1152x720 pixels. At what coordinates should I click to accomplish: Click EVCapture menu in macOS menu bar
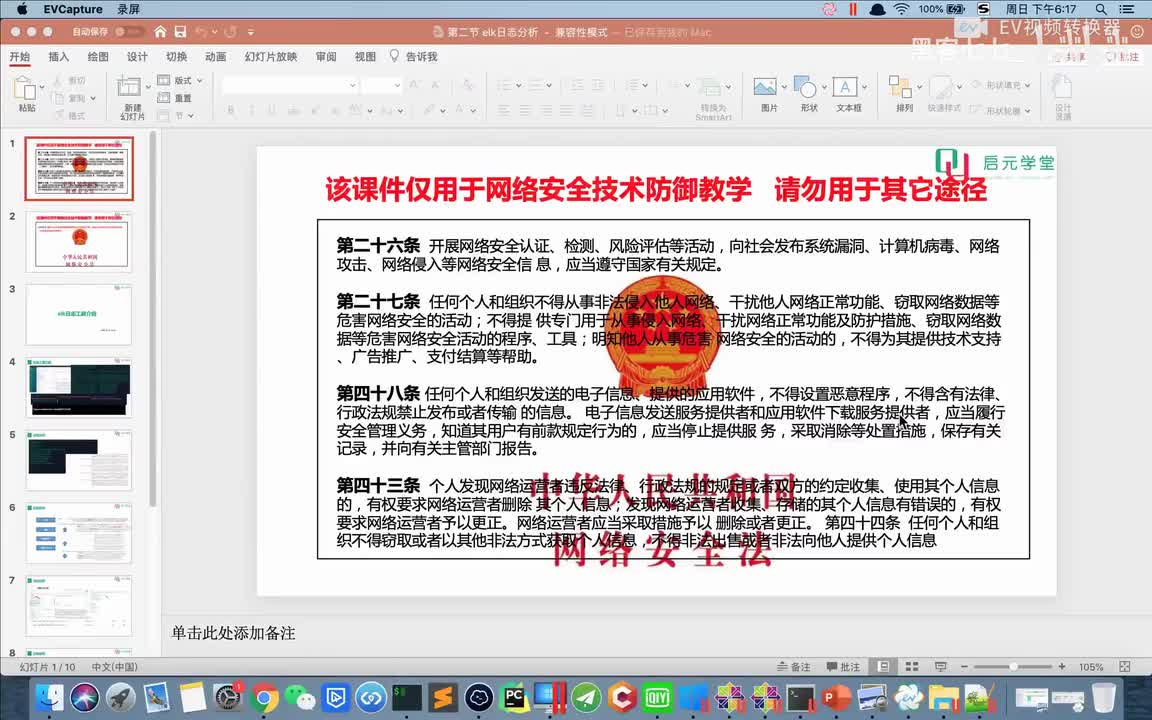tap(73, 9)
